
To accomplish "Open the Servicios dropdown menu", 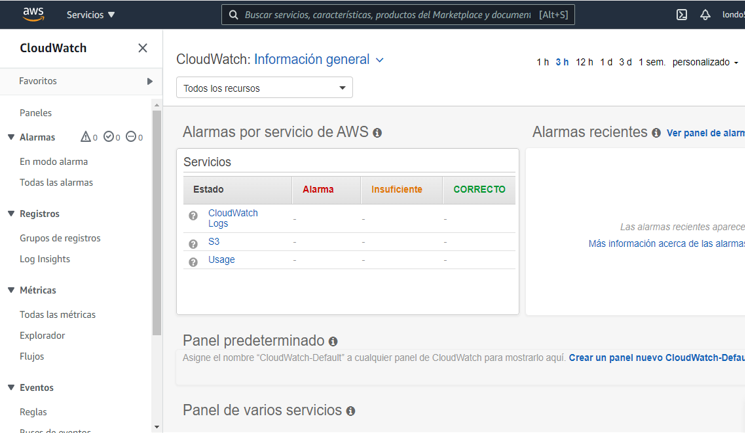I will 91,15.
